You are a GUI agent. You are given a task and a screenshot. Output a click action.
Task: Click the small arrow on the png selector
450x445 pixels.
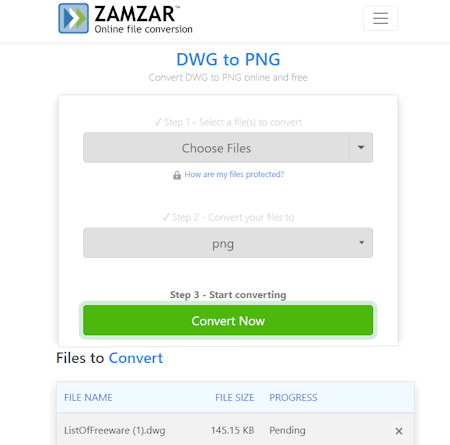362,243
